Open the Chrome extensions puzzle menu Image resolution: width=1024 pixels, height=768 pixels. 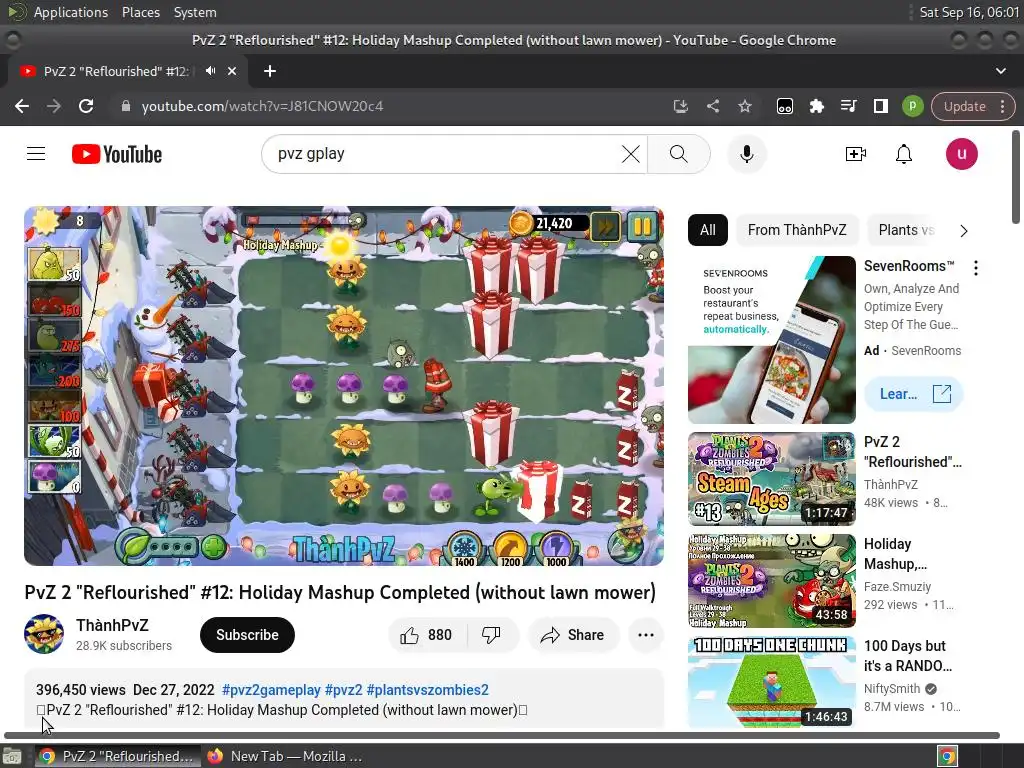point(816,106)
